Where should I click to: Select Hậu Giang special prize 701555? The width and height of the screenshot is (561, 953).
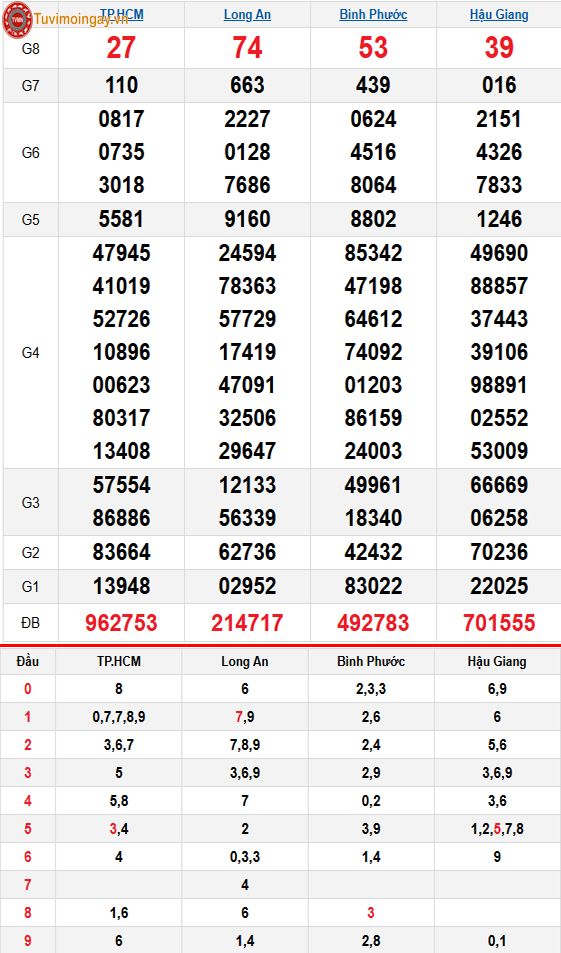[499, 623]
